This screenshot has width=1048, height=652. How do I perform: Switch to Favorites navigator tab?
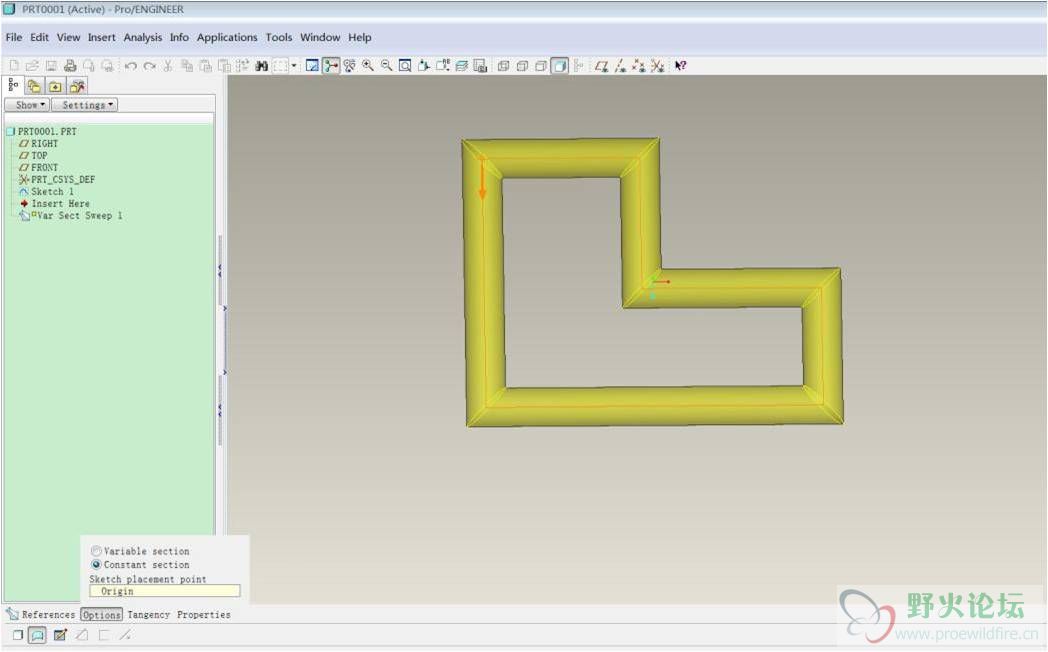[x=55, y=86]
